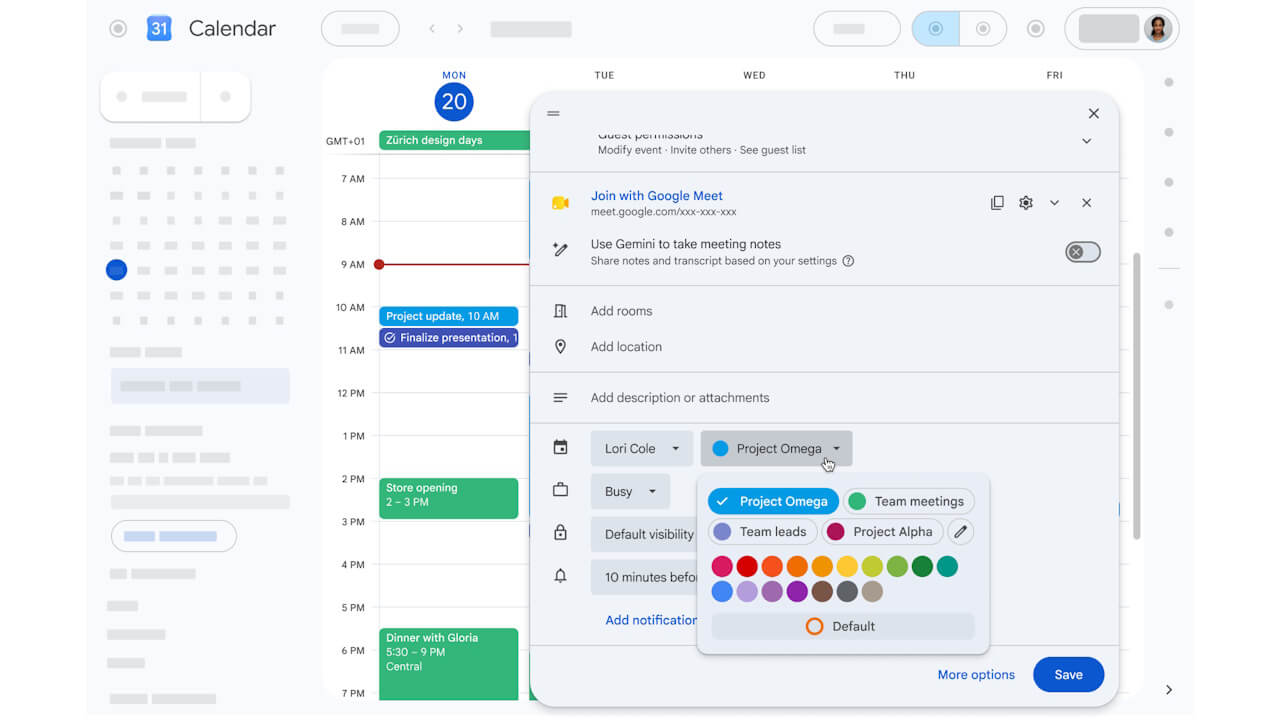1280x720 pixels.
Task: Click Add location field
Action: pyautogui.click(x=626, y=347)
